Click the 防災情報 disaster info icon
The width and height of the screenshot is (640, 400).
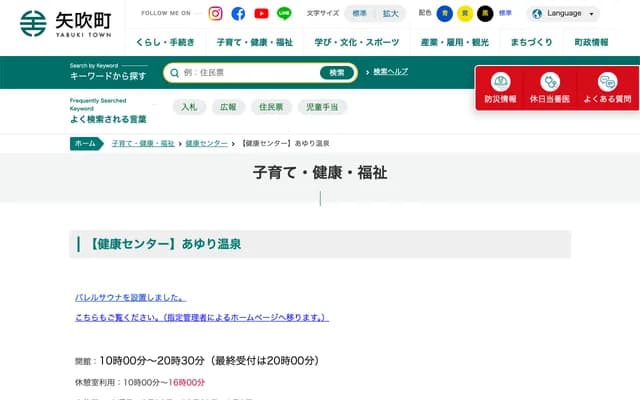(x=500, y=87)
